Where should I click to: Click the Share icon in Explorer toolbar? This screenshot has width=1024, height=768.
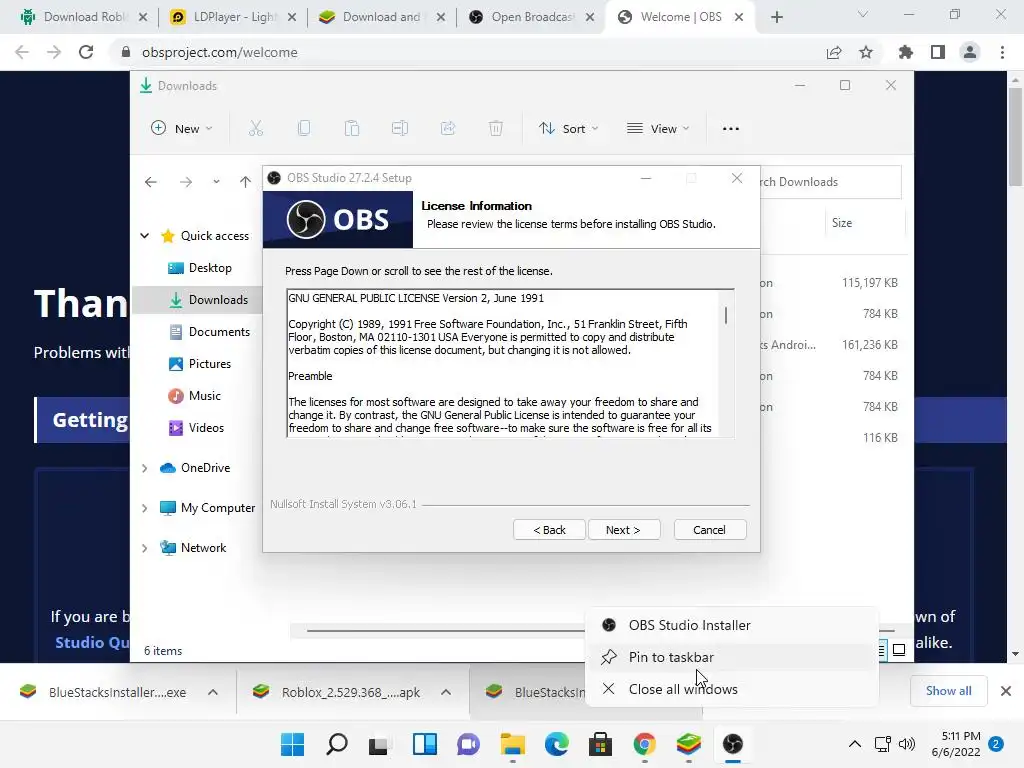448,129
